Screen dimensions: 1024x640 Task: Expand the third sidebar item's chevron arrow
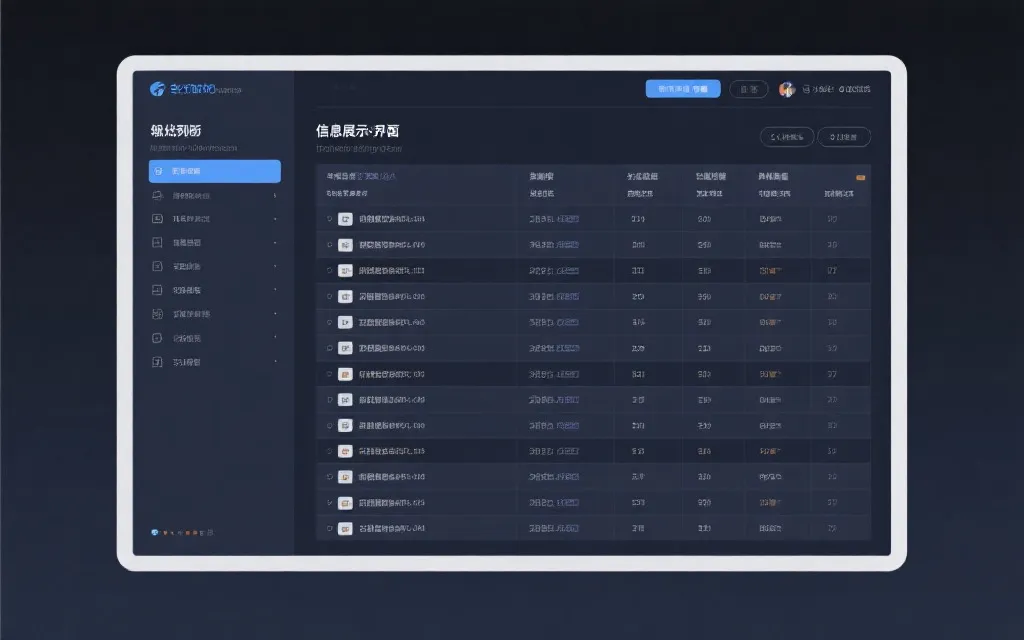275,219
